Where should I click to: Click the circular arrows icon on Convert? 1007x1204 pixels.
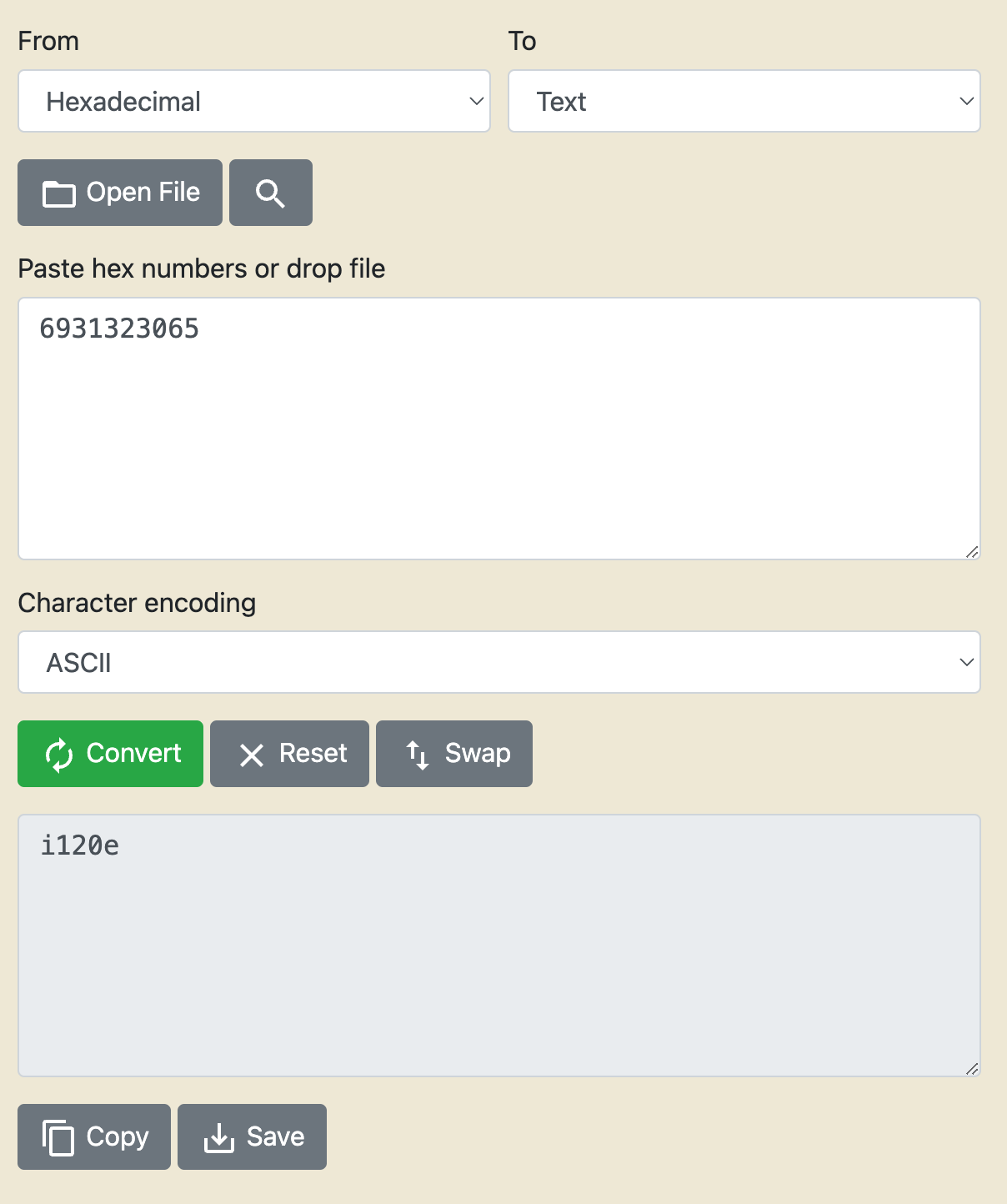click(x=57, y=754)
